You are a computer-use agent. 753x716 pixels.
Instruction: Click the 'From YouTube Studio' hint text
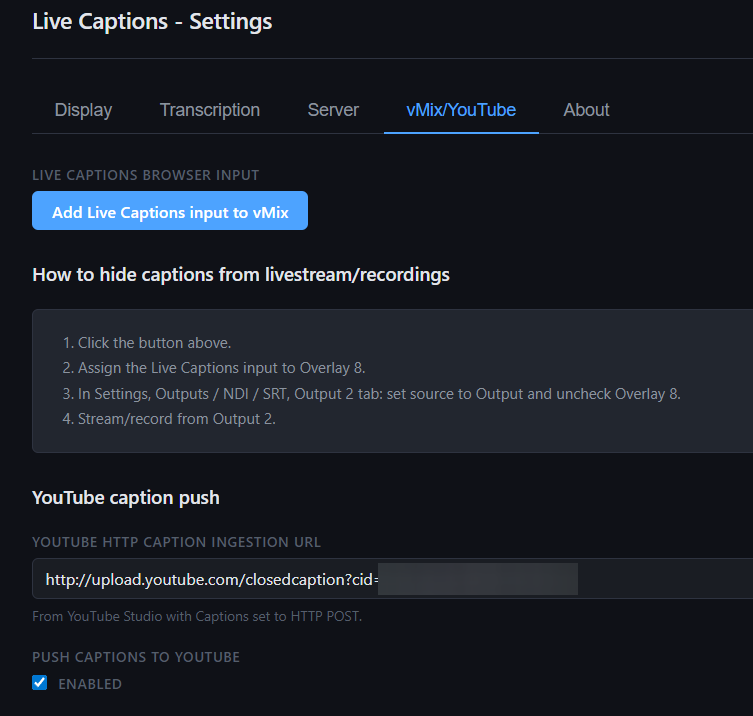click(197, 616)
